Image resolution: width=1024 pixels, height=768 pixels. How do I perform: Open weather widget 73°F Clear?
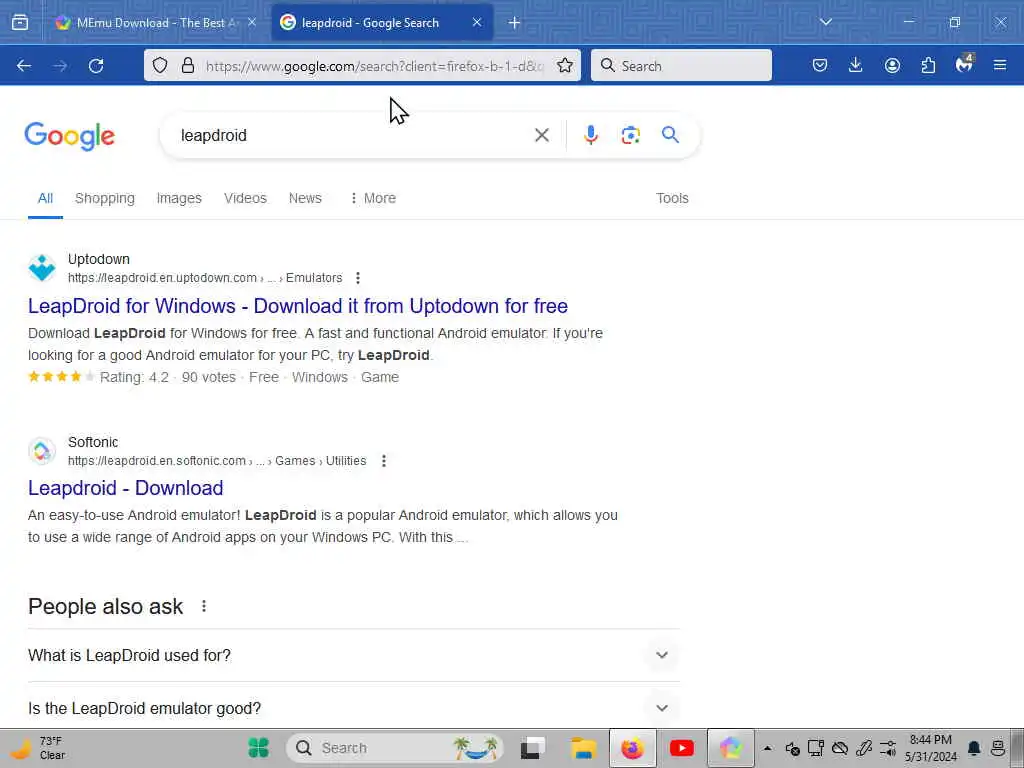[x=38, y=748]
